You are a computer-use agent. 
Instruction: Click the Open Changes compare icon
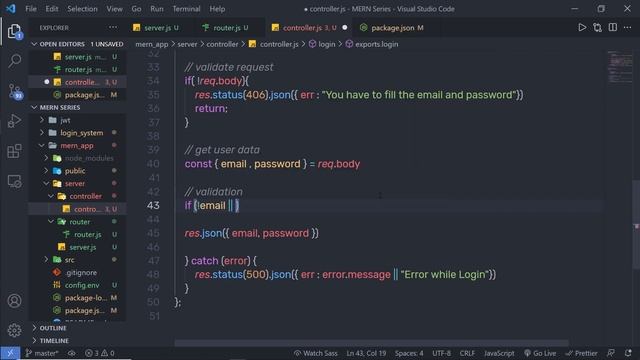click(598, 27)
